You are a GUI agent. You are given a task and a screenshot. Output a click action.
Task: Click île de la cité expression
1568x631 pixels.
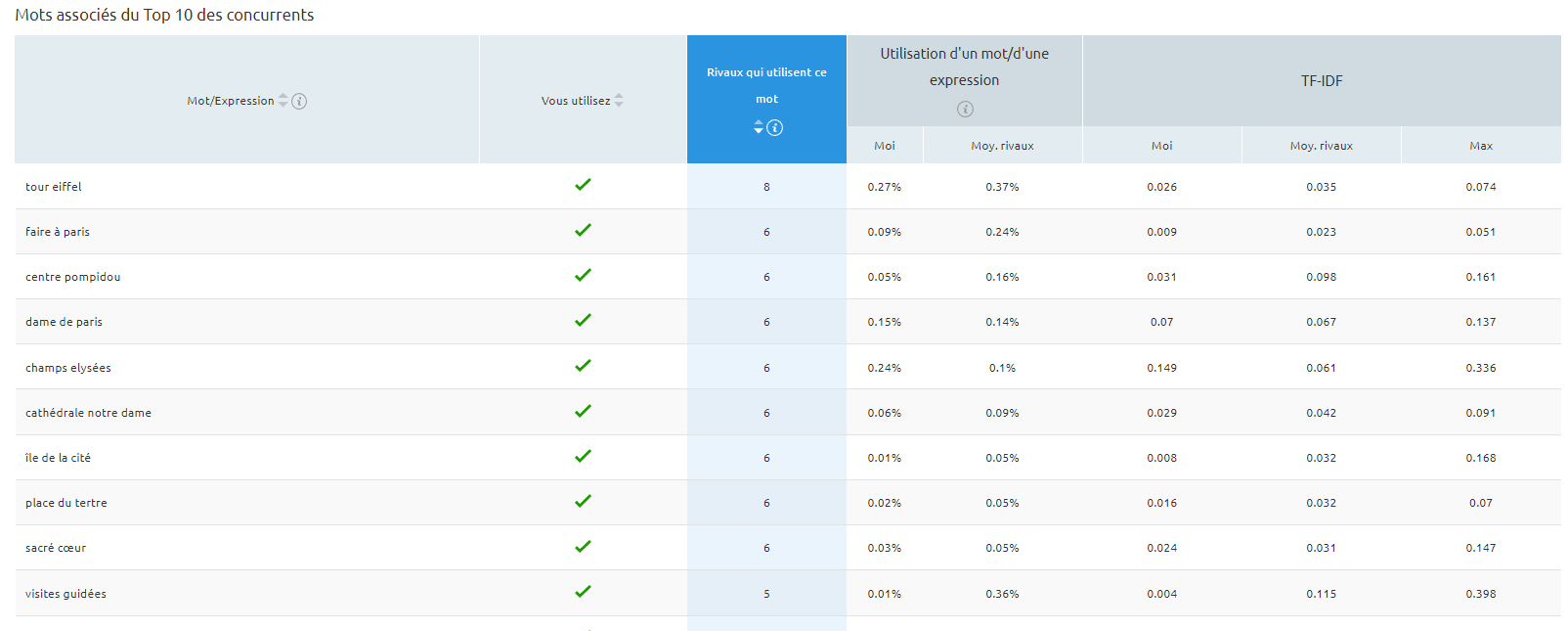point(58,458)
